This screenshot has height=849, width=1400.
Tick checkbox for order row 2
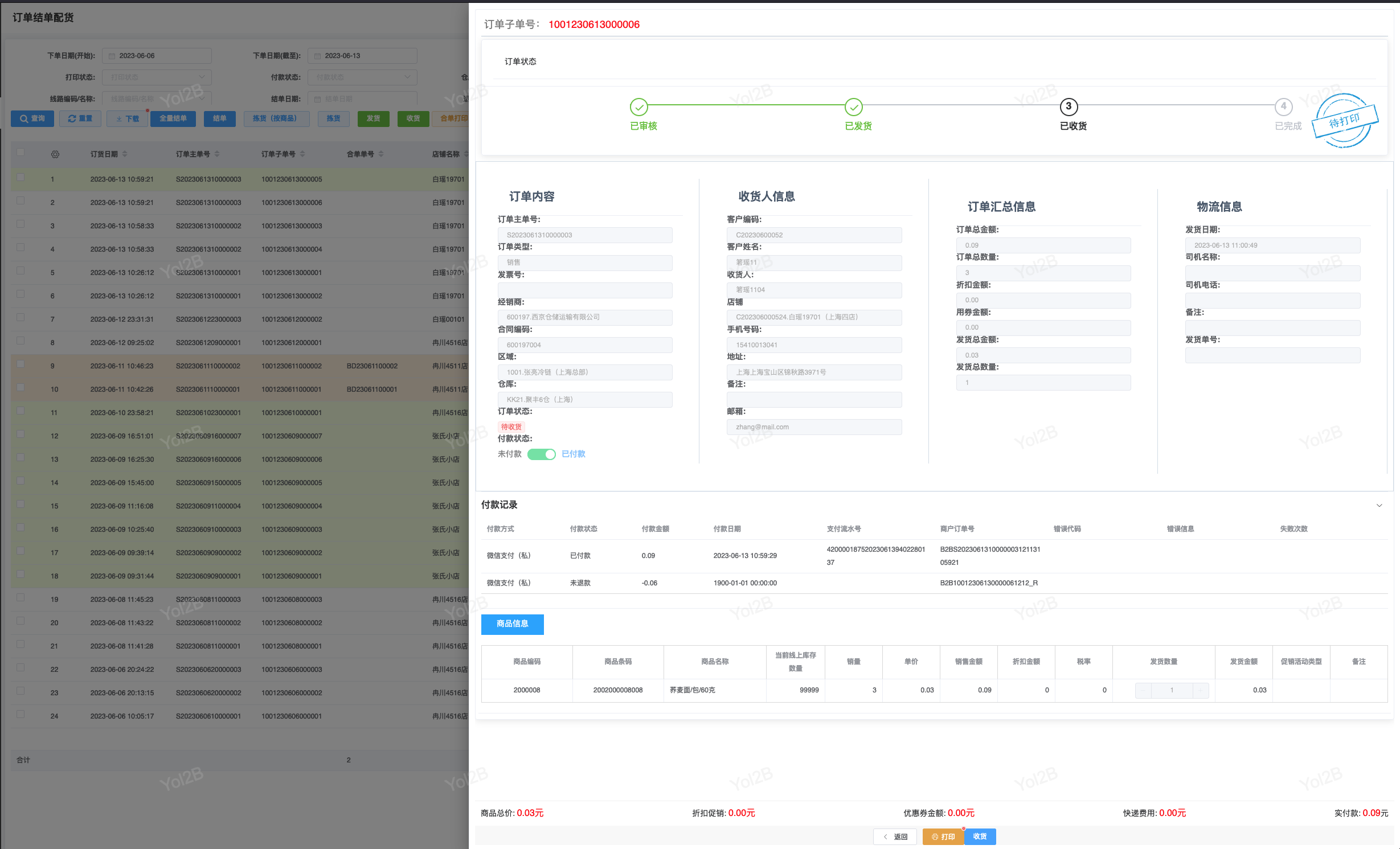point(21,200)
